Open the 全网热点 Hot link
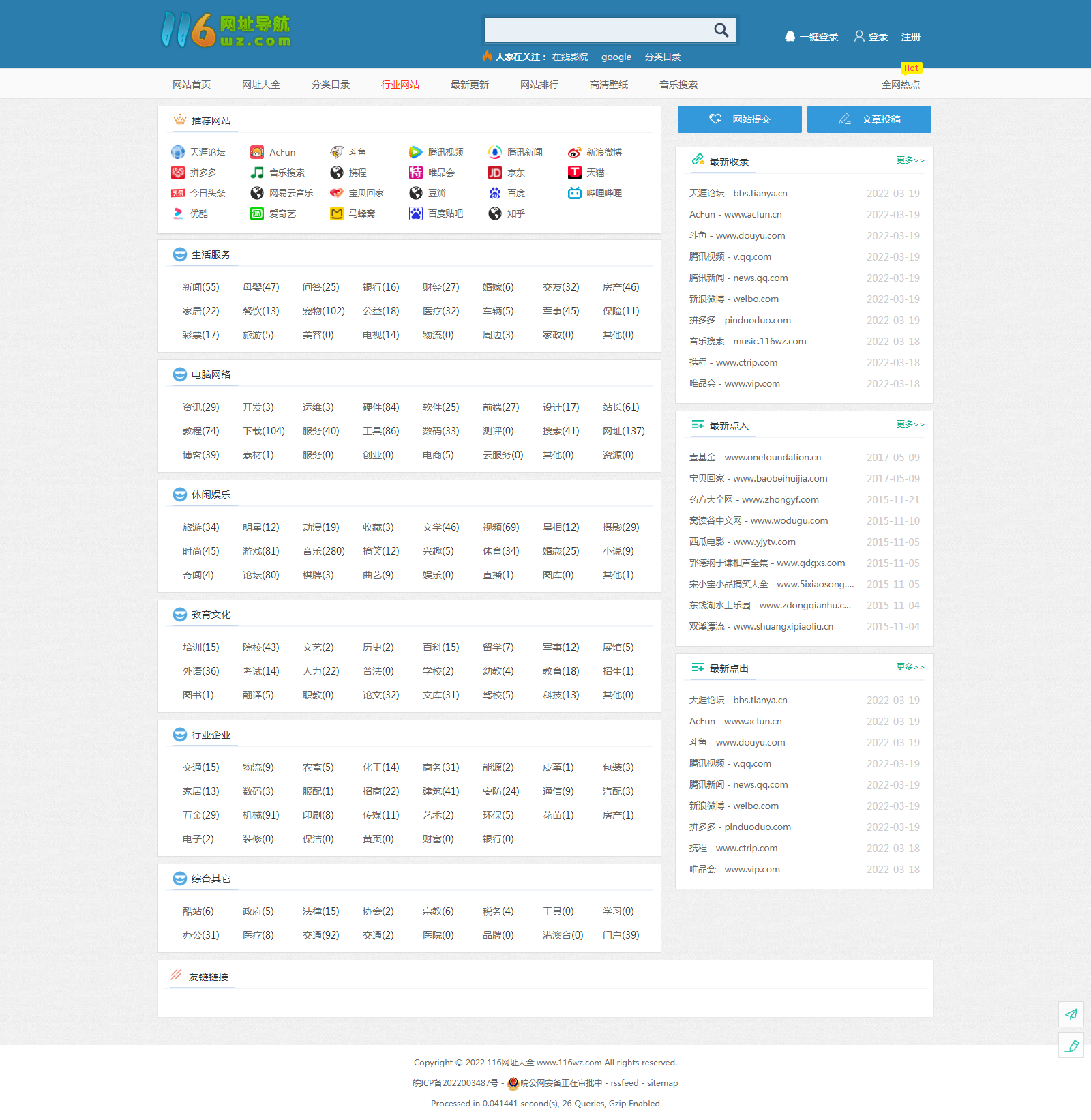 (901, 85)
